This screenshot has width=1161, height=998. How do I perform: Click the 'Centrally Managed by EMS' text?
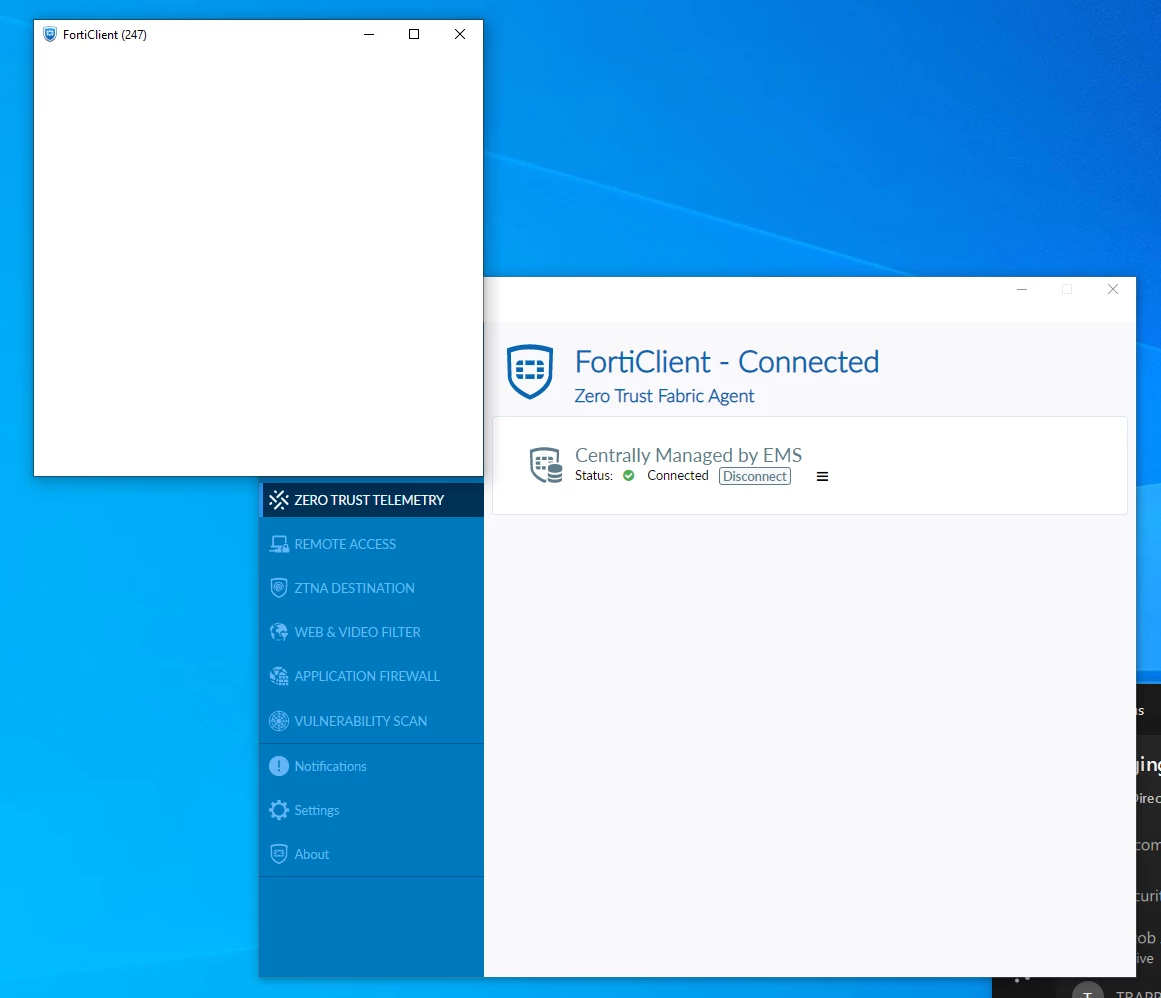[x=688, y=455]
